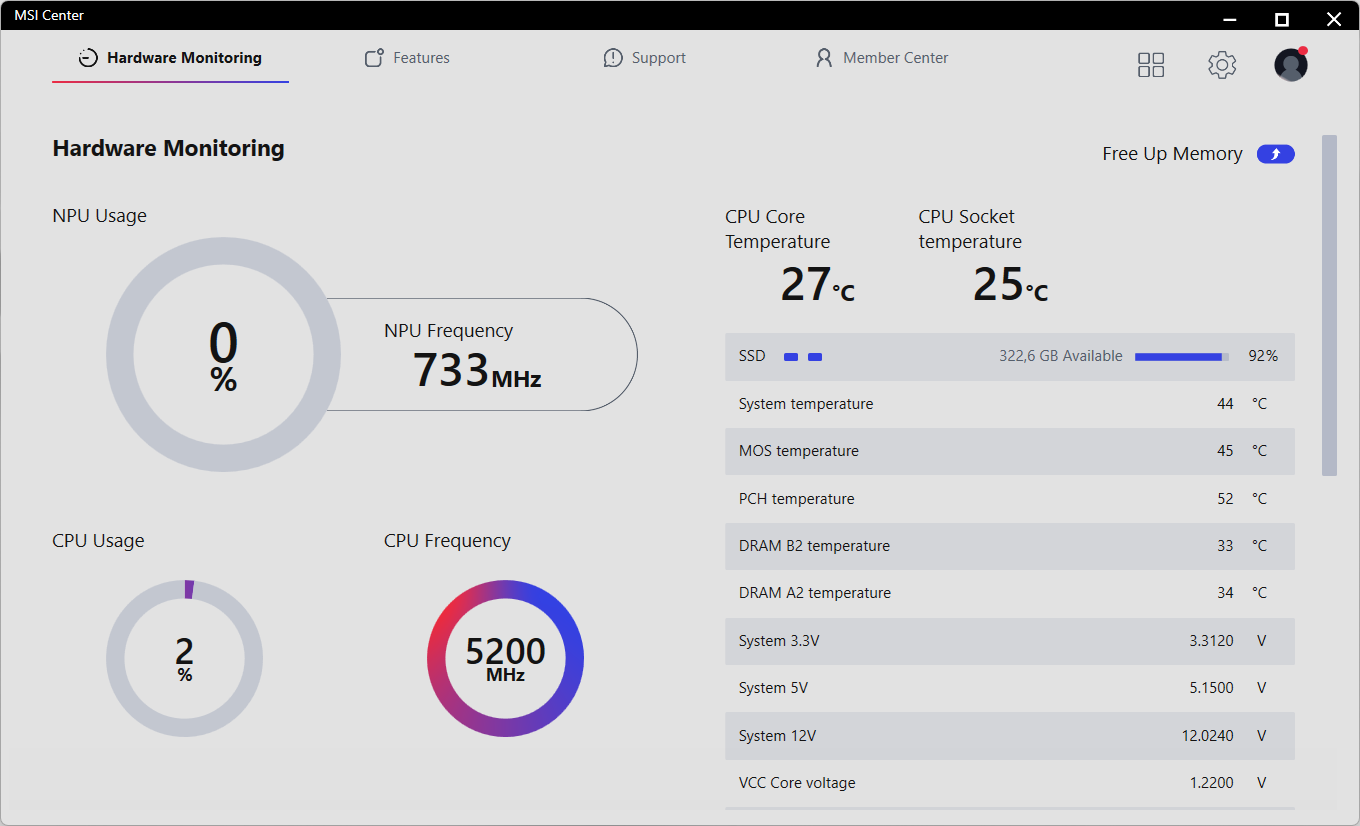Click the NPU Usage ring gauge

point(223,354)
